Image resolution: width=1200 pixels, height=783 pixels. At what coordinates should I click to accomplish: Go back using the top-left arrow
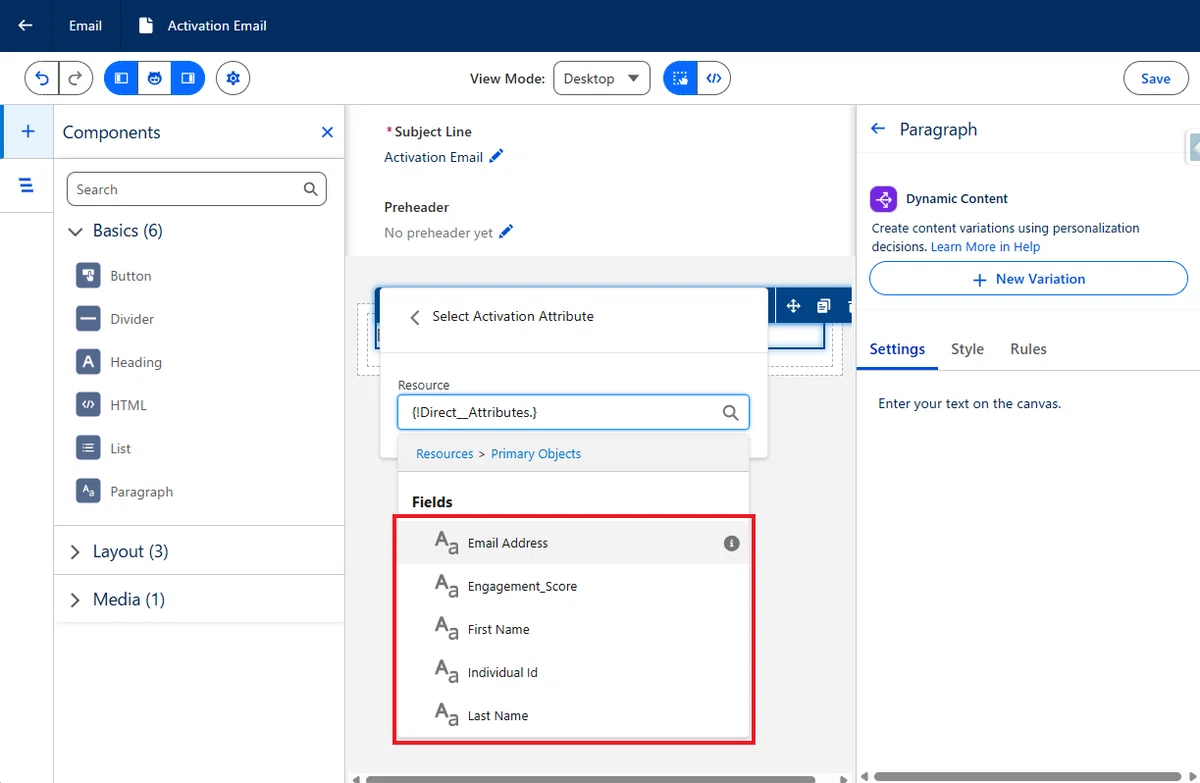click(26, 26)
